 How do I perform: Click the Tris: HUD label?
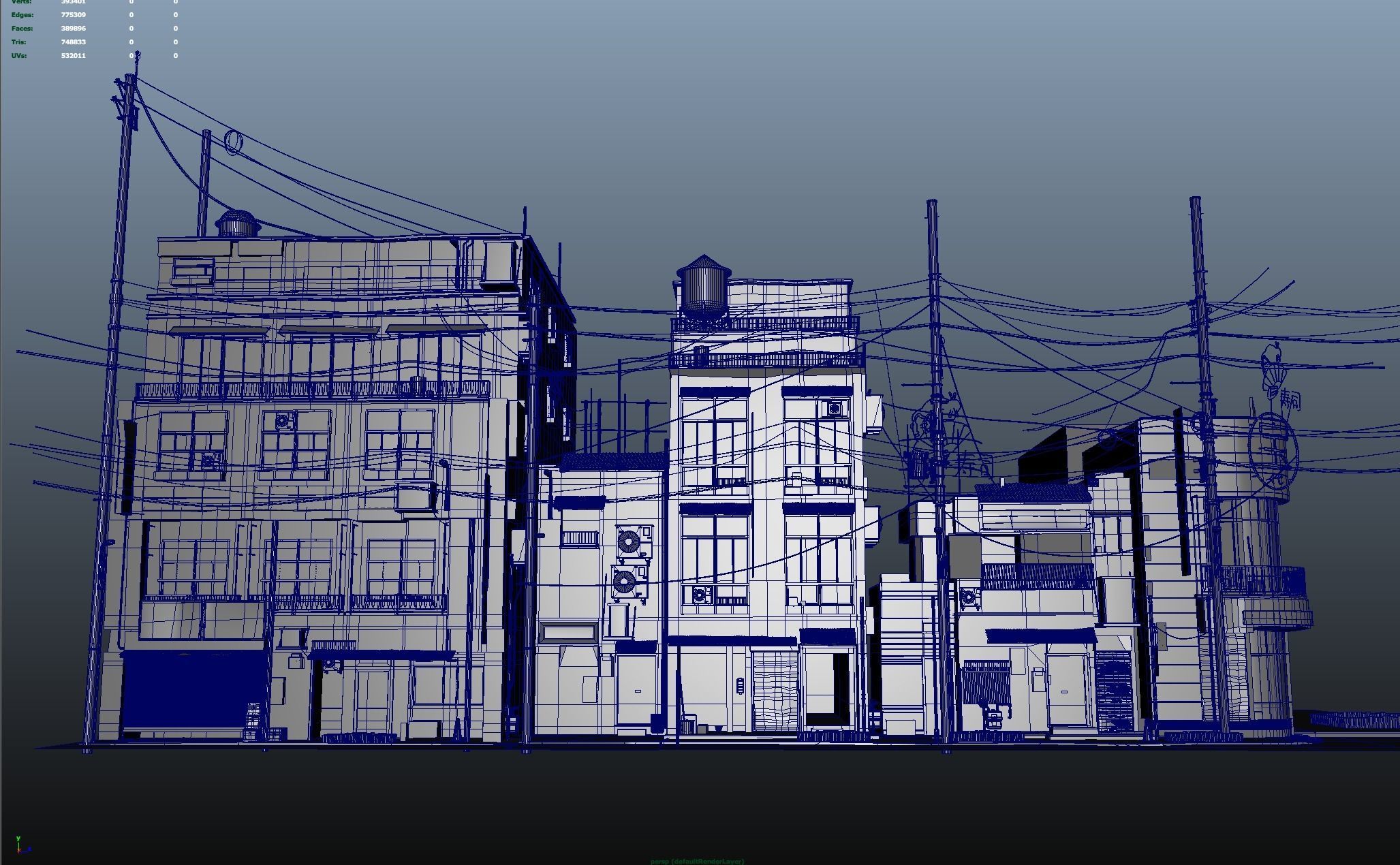[x=19, y=42]
